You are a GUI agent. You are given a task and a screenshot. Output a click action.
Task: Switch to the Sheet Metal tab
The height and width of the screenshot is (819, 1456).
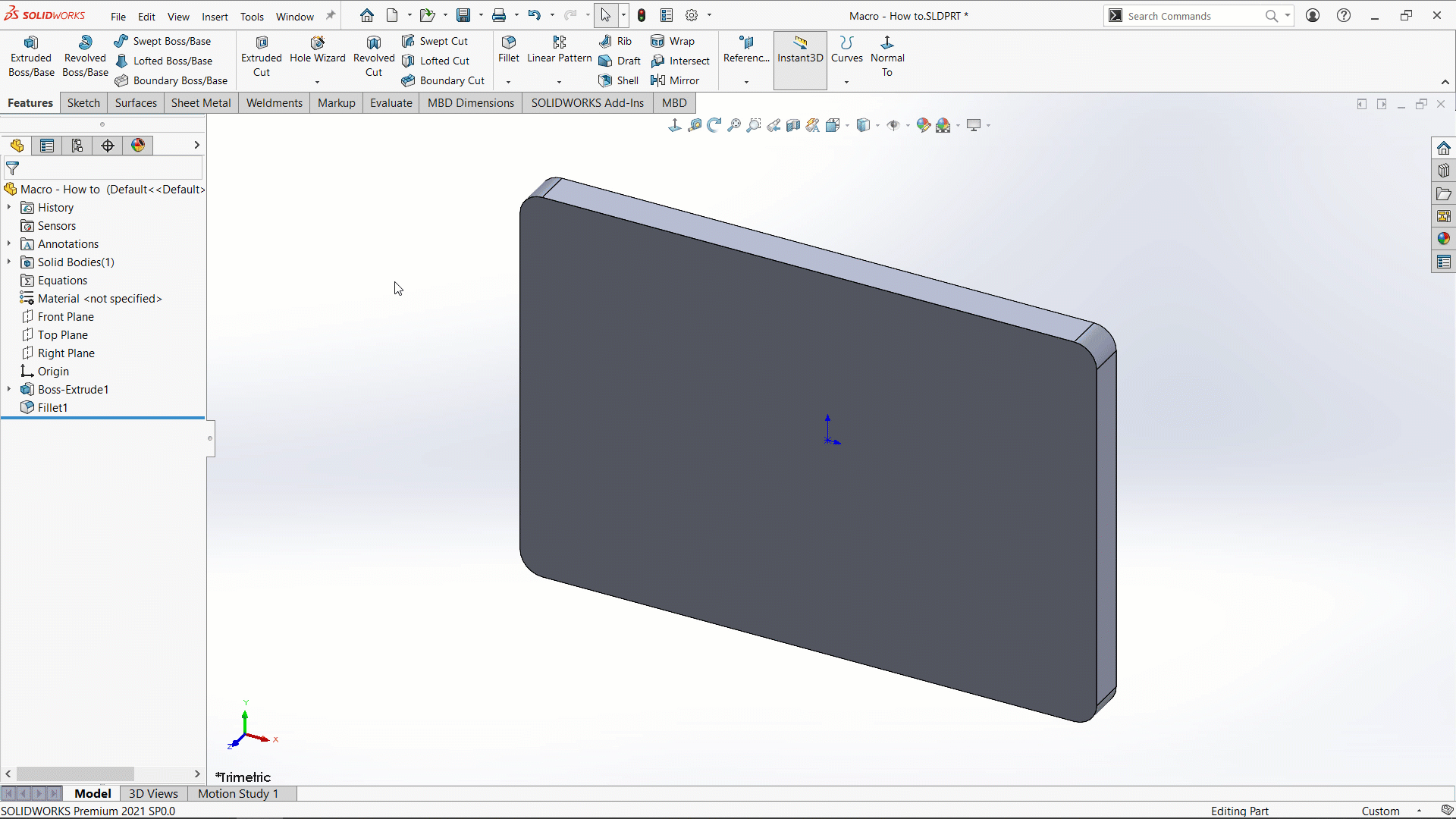(201, 102)
